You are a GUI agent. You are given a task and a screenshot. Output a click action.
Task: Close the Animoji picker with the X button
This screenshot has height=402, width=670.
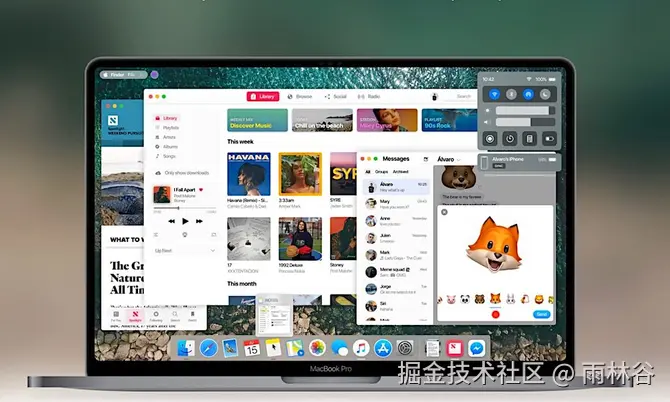click(x=444, y=212)
